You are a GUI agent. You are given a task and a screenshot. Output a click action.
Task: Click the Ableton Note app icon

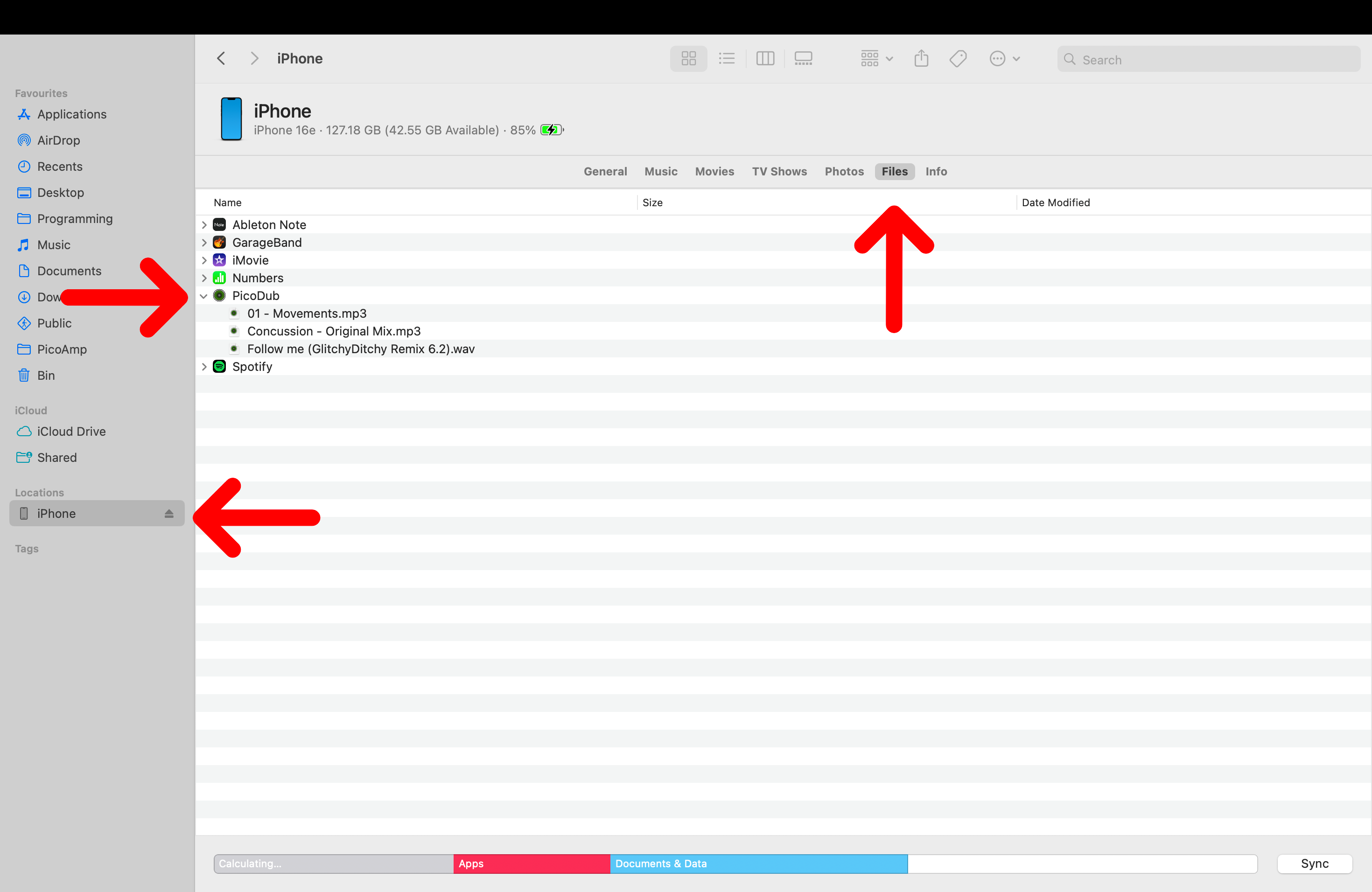coord(219,225)
